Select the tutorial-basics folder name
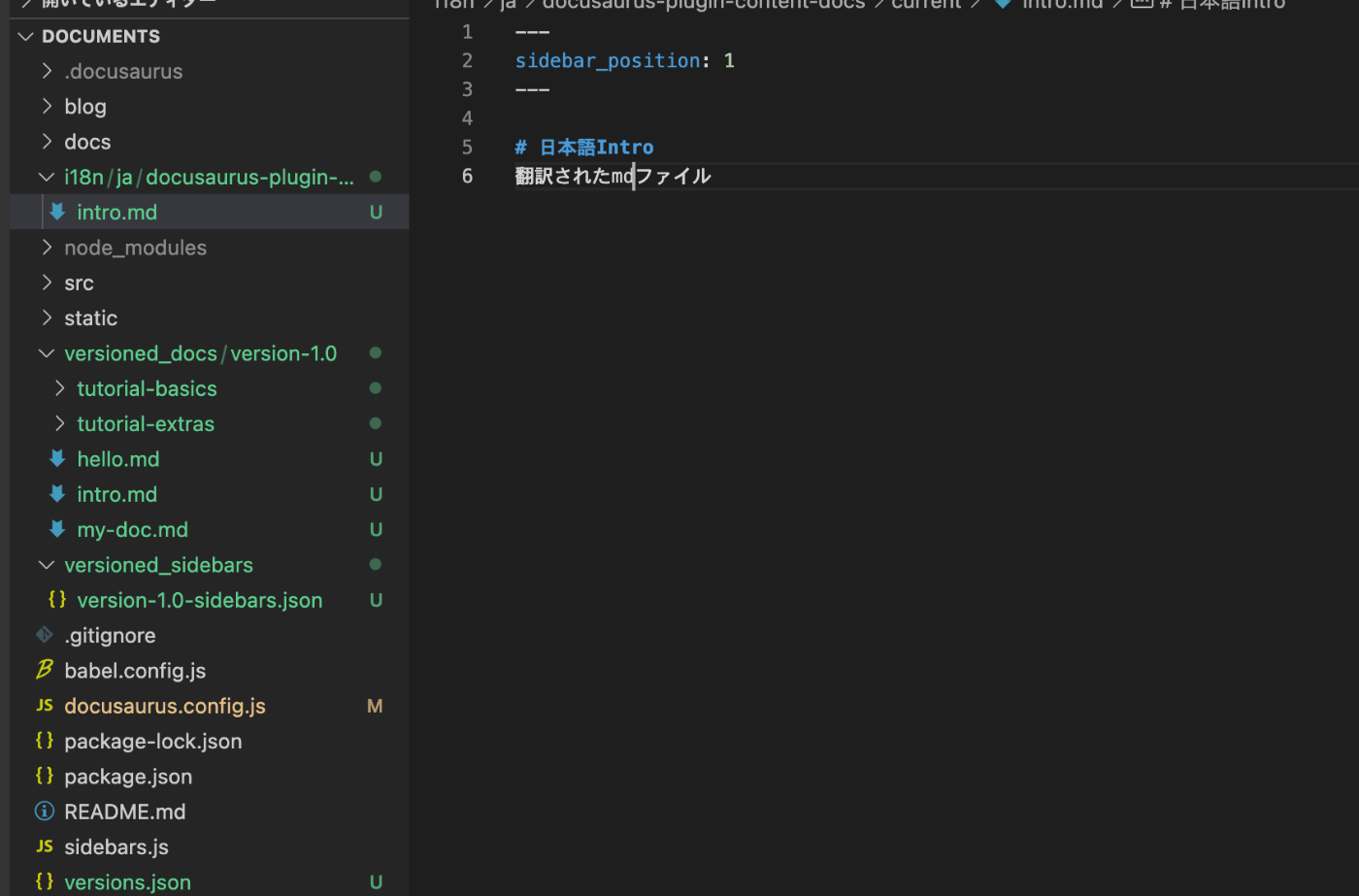Image resolution: width=1359 pixels, height=896 pixels. tap(148, 388)
